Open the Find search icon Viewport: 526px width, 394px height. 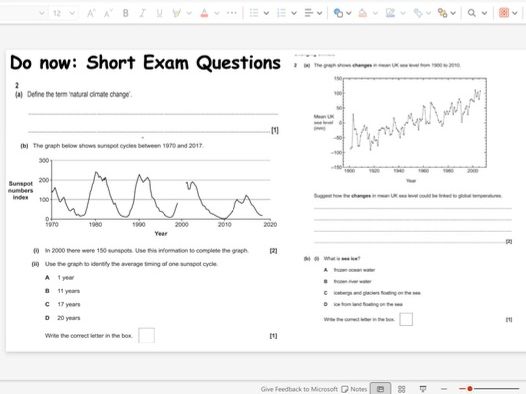(x=472, y=13)
